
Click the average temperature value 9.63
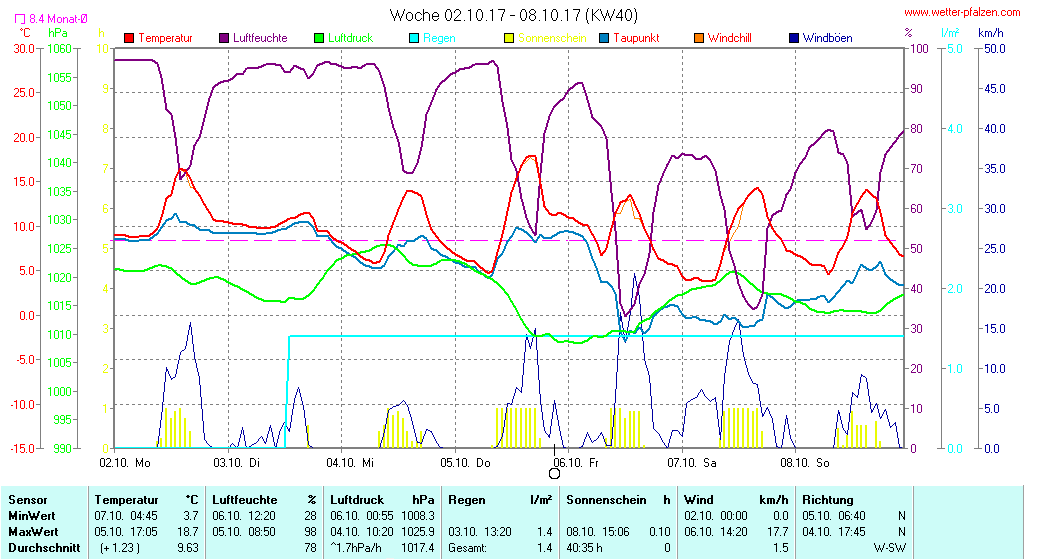pos(188,548)
